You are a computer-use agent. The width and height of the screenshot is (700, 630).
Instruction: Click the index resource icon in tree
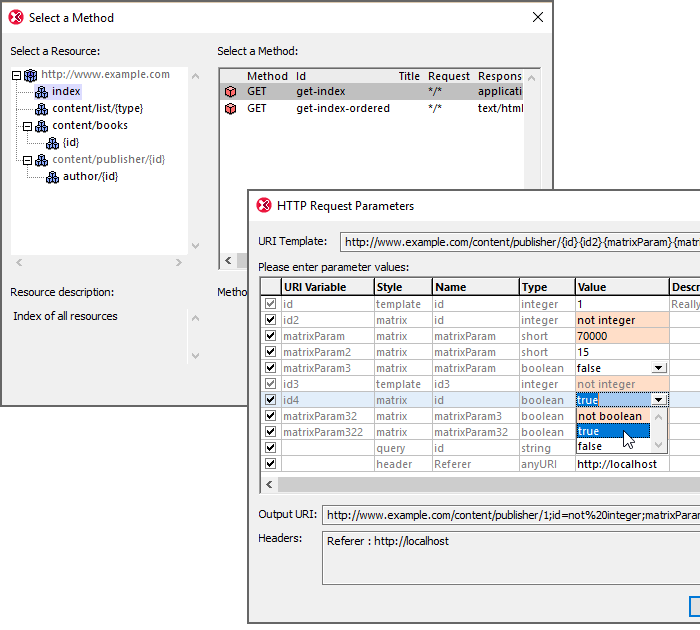click(41, 92)
